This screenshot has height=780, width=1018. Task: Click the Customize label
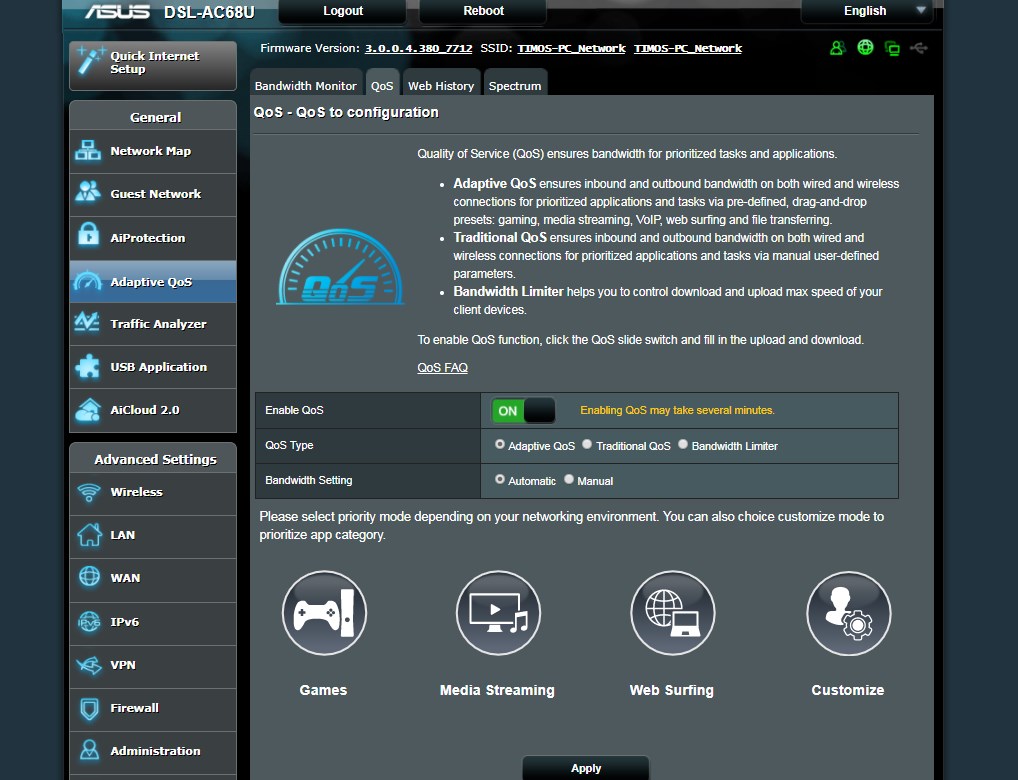848,690
